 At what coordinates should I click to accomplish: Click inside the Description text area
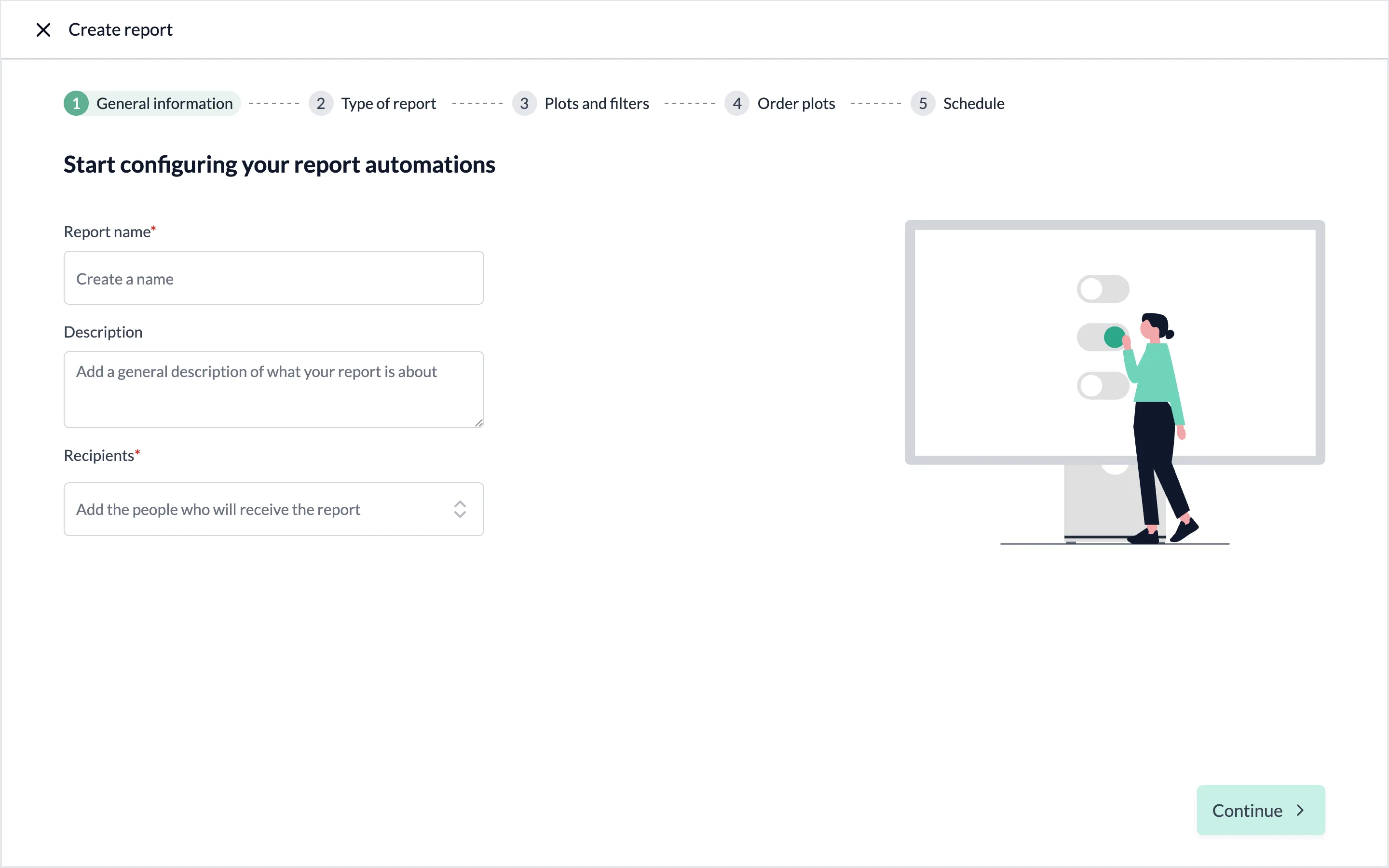[x=274, y=389]
